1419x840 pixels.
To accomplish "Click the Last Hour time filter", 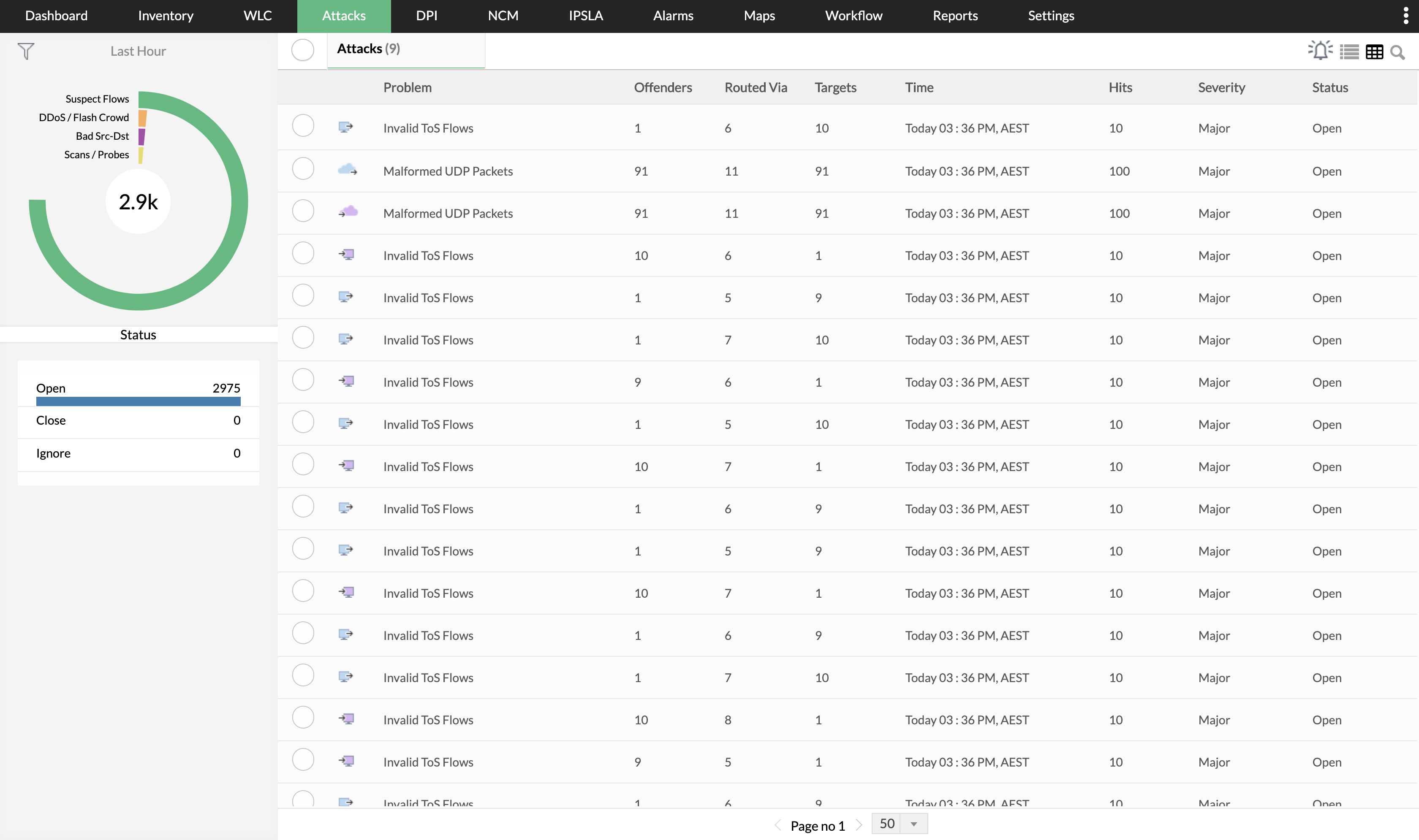I will tap(138, 51).
